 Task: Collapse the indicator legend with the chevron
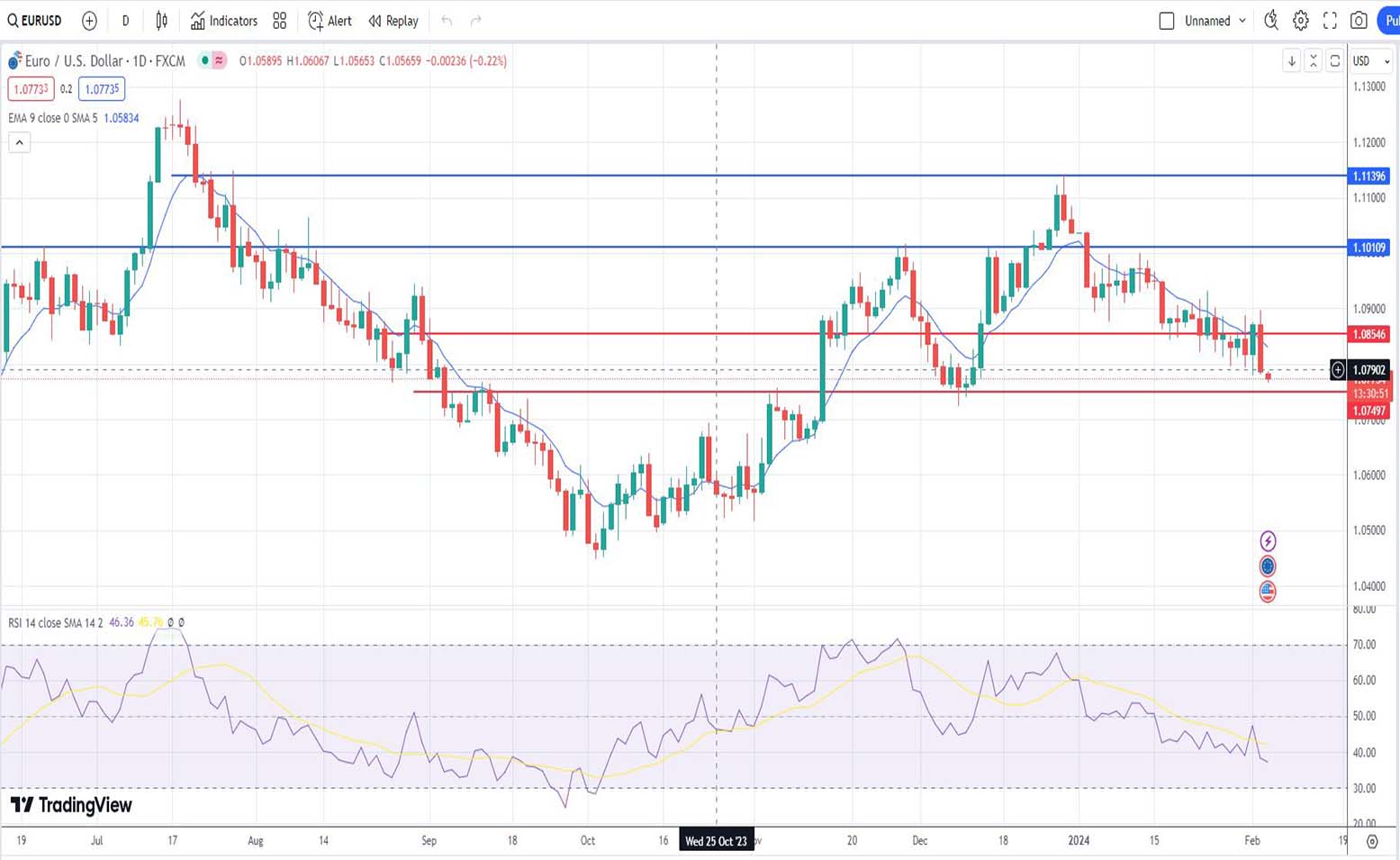coord(19,142)
